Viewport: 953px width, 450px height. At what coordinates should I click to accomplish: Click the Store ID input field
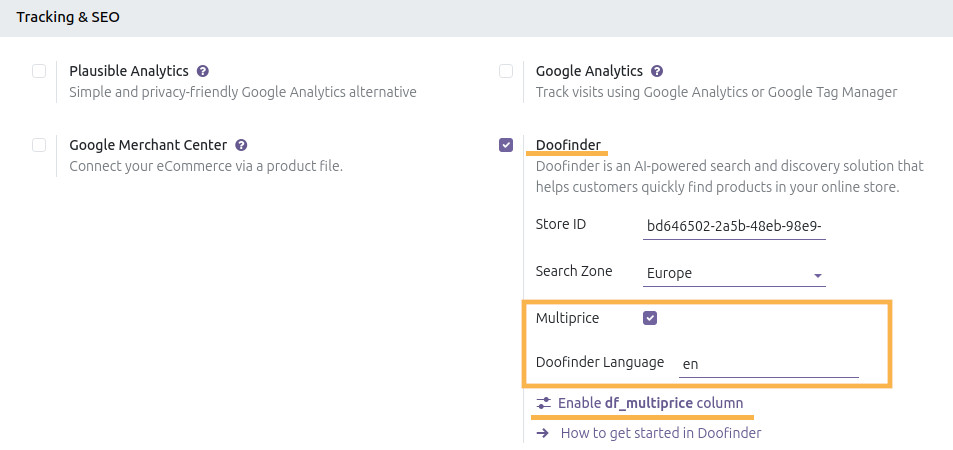[734, 227]
